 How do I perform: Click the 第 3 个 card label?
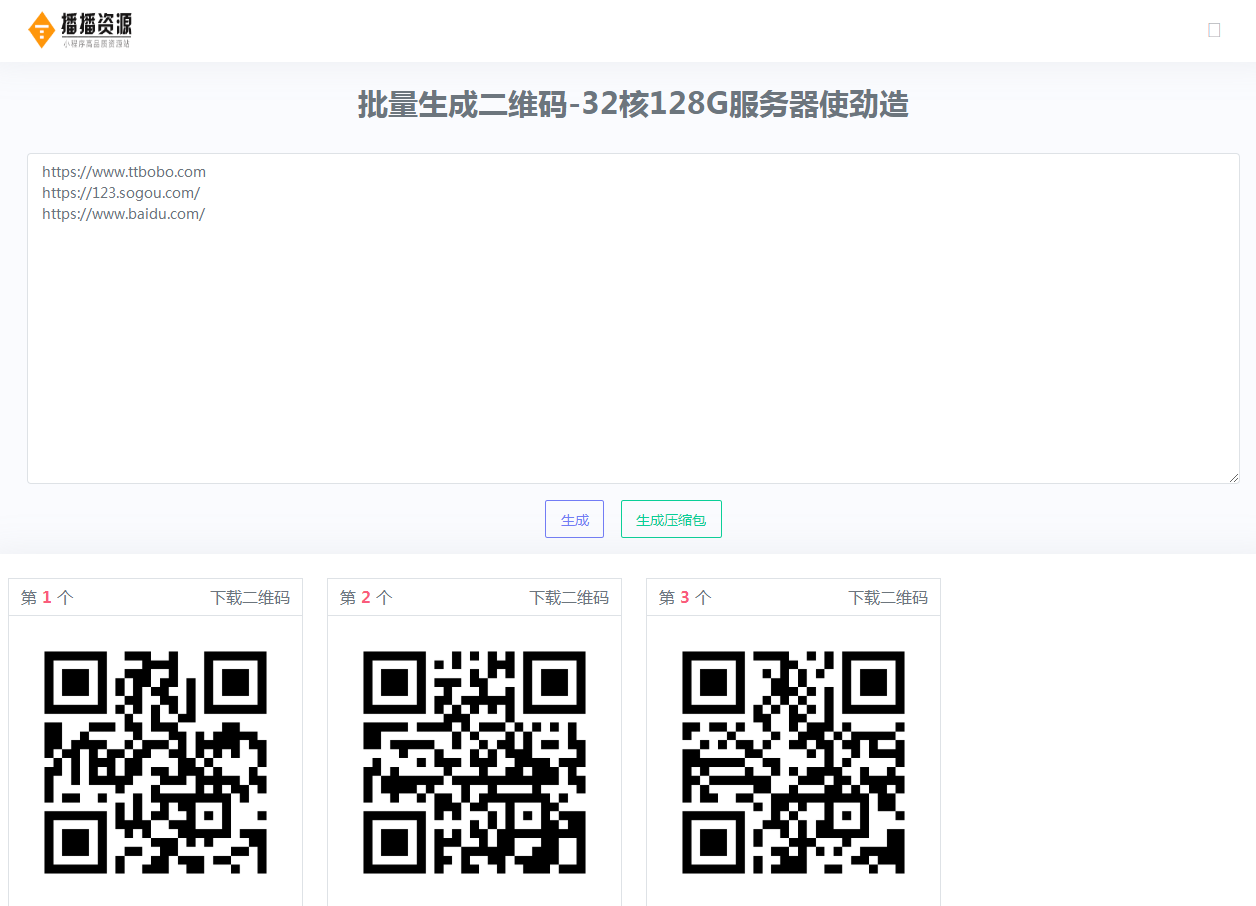[x=685, y=597]
